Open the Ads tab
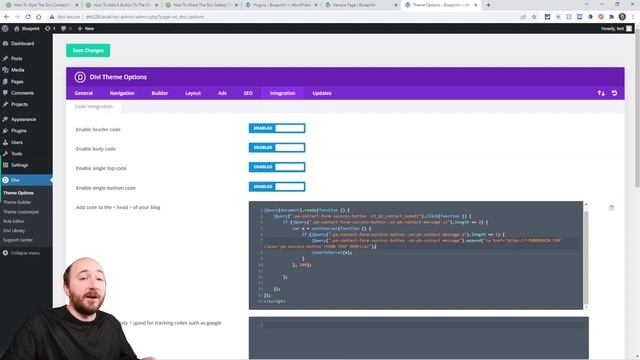The width and height of the screenshot is (640, 360). point(222,93)
